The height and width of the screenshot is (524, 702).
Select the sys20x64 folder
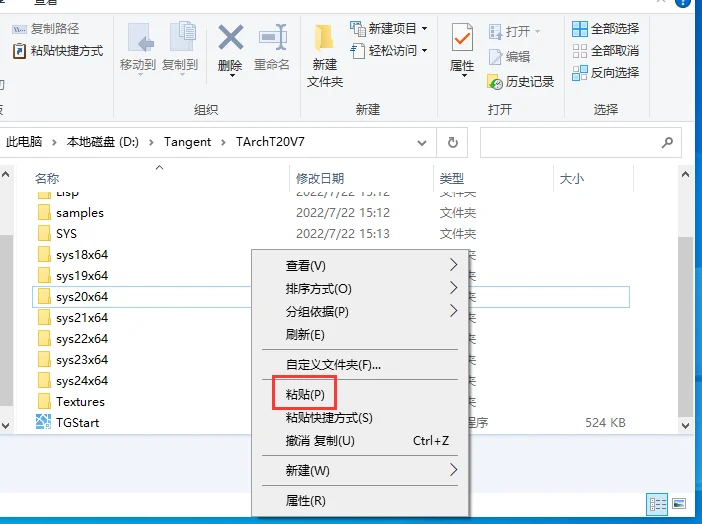click(82, 297)
